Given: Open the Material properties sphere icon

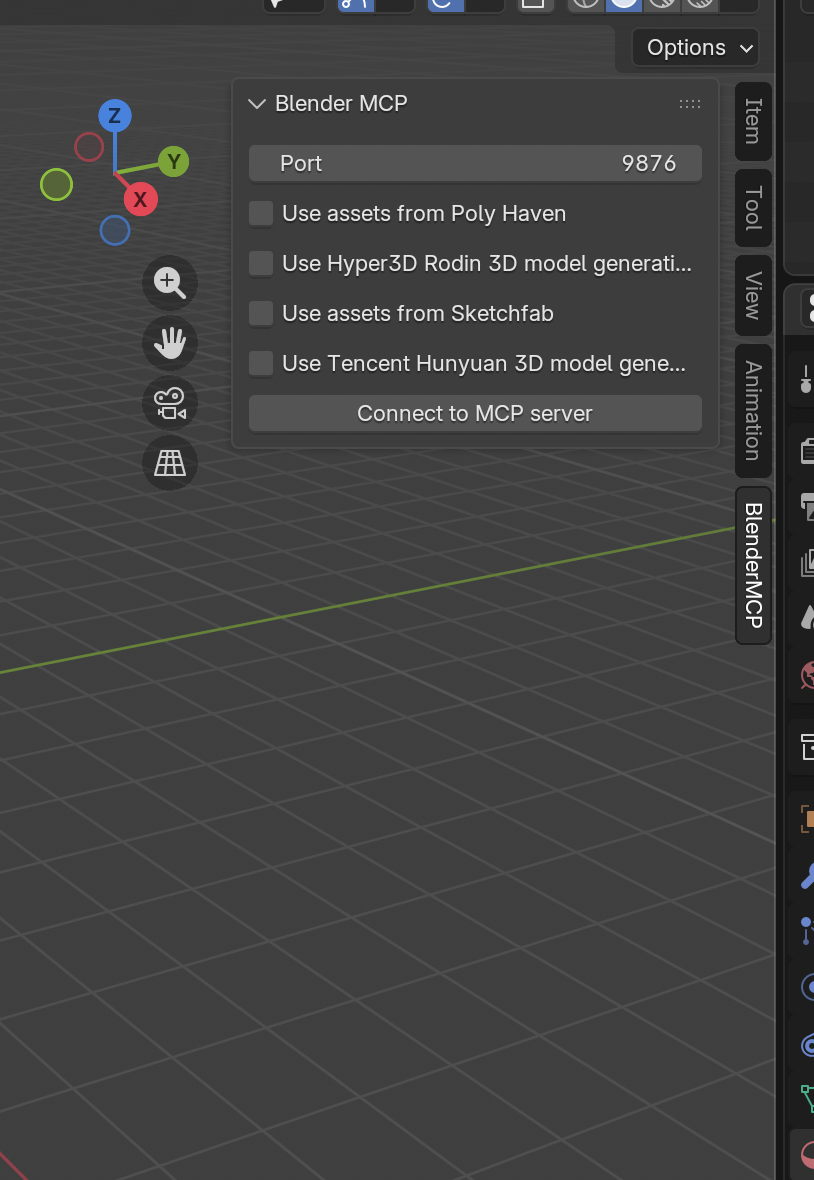Looking at the screenshot, I should click(807, 1154).
